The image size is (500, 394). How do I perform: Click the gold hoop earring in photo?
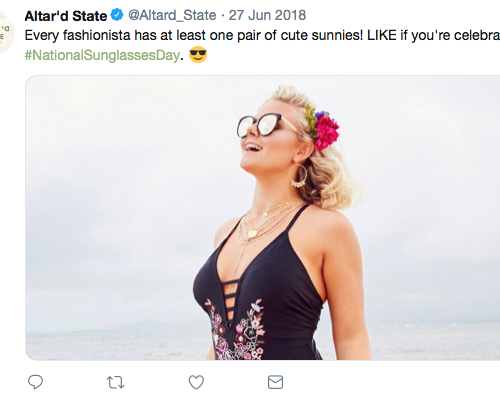click(298, 175)
